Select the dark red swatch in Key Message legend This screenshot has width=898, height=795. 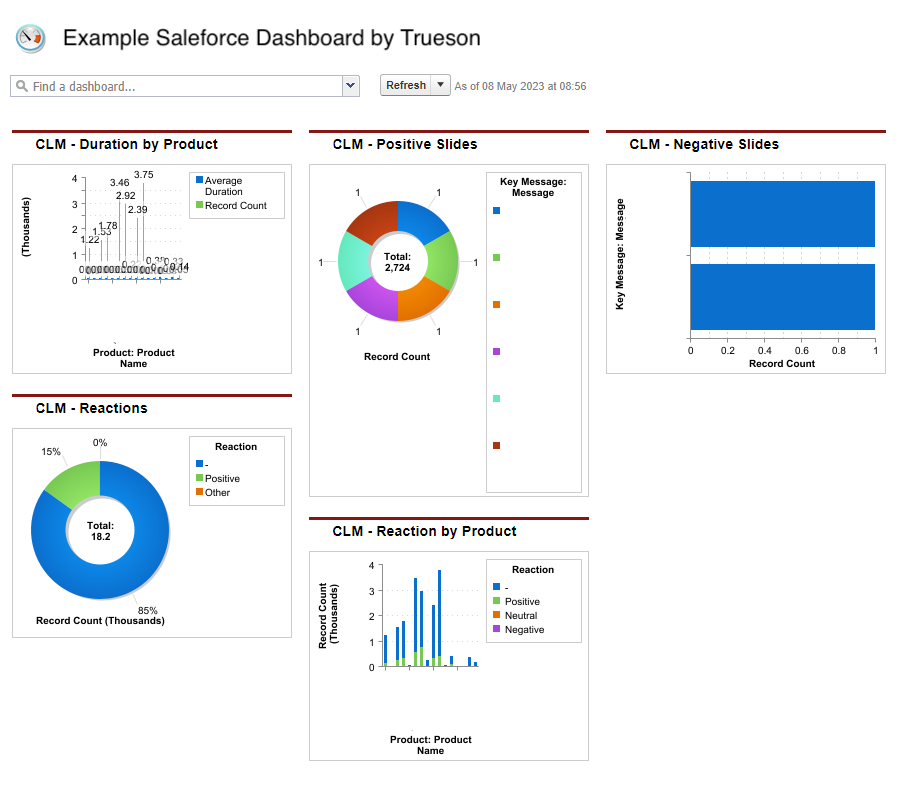coord(497,446)
